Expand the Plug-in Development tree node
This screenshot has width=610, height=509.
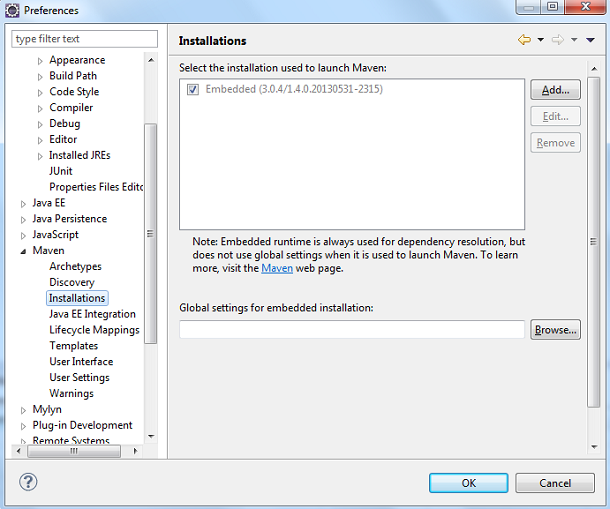coord(23,426)
